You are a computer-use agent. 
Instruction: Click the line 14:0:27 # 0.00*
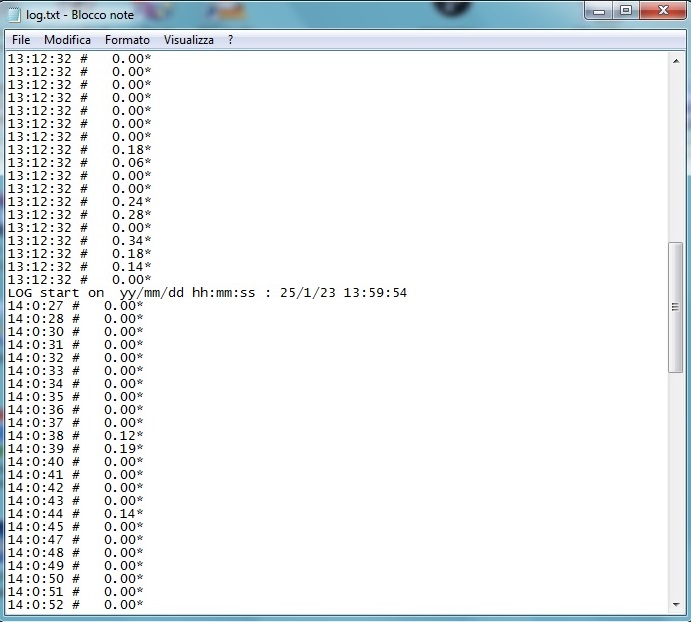(75, 305)
